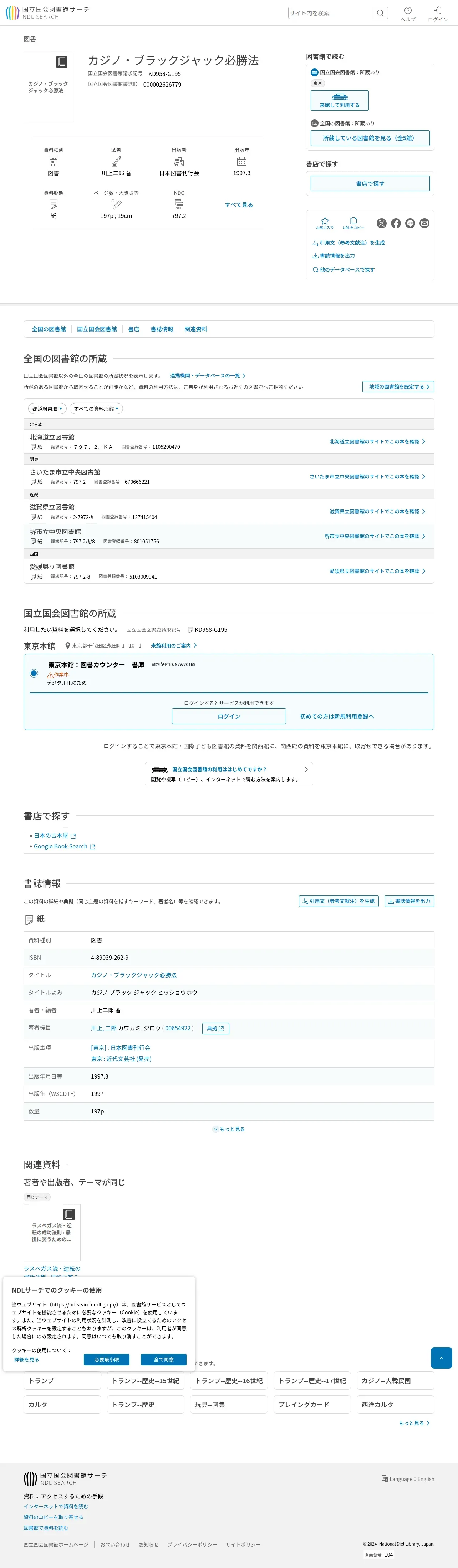Open the すべての資料形態 dropdown
The width and height of the screenshot is (458, 1568).
pyautogui.click(x=96, y=409)
